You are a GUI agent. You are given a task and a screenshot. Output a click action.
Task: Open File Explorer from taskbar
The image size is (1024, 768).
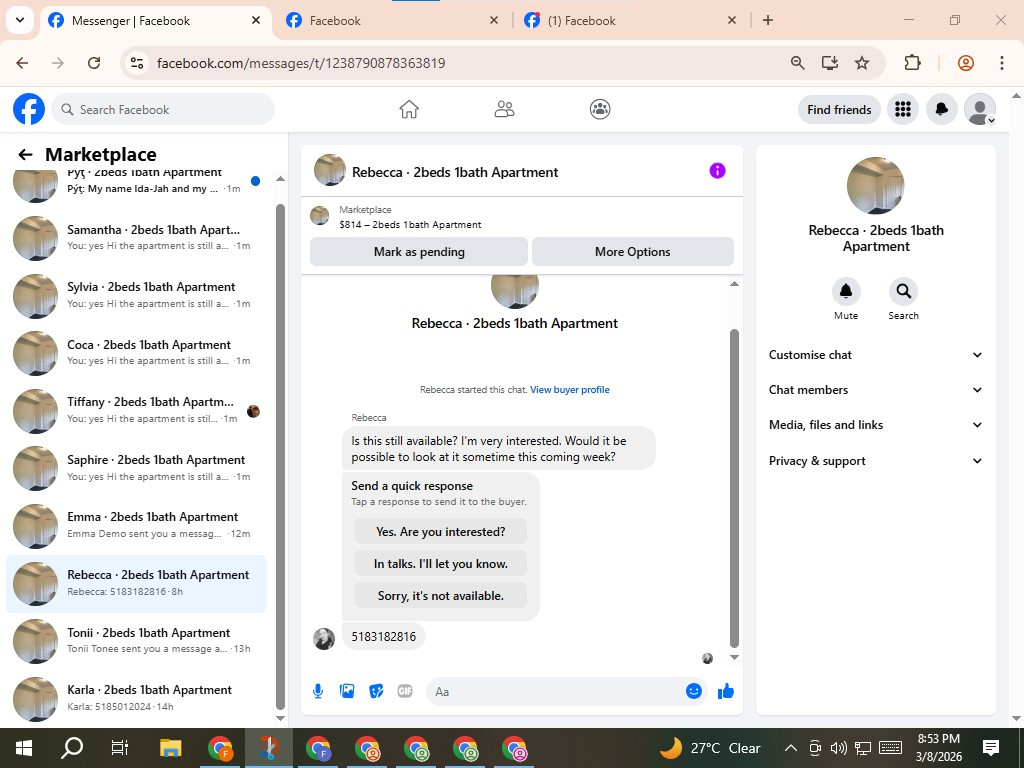click(x=171, y=748)
